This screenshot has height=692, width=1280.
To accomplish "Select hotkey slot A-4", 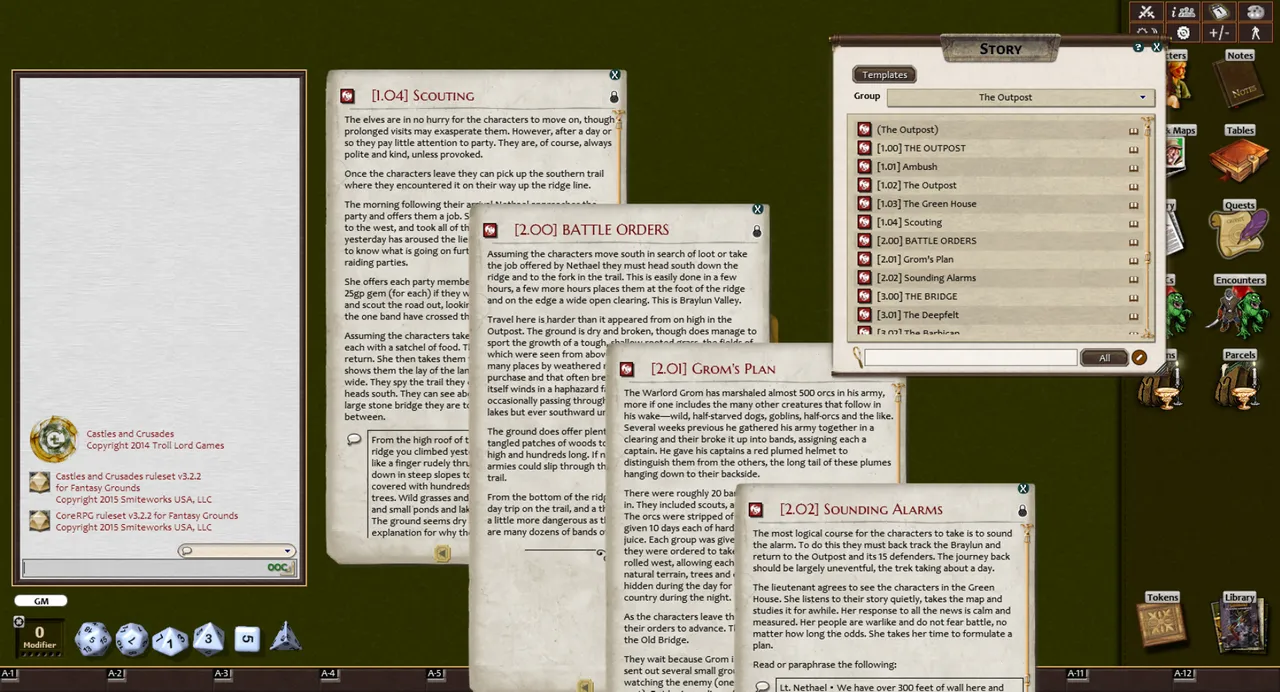I will point(329,674).
